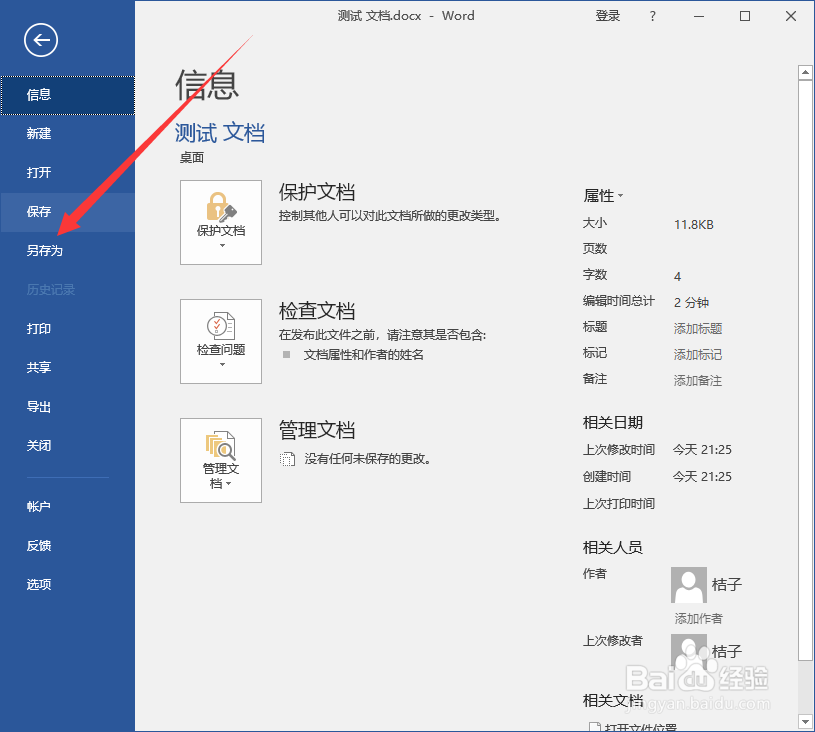The width and height of the screenshot is (815, 732).
Task: Click the 添加标记 (Add Tags) link
Action: click(x=697, y=353)
